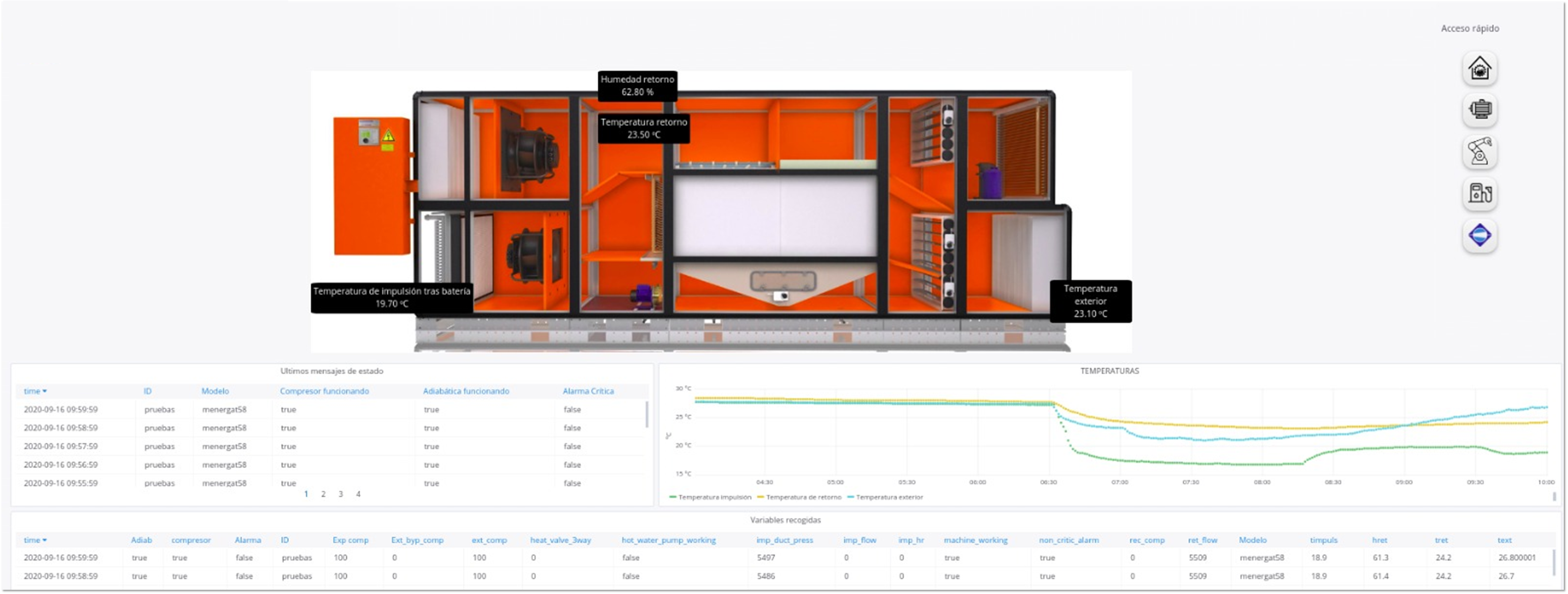Screen dimensions: 1568x594
Task: Sort variables table by Exp comp column
Action: tap(351, 540)
